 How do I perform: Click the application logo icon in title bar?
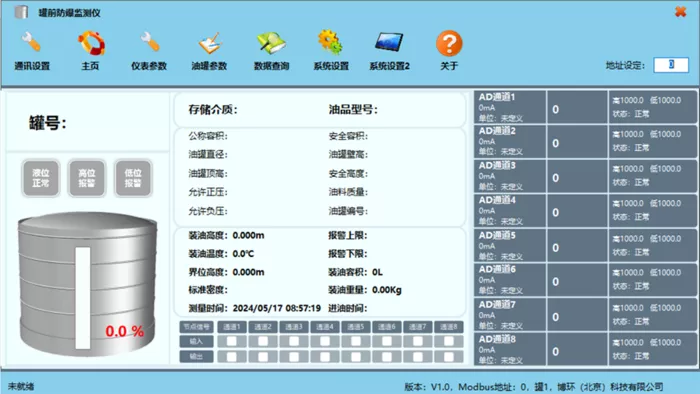tap(21, 12)
